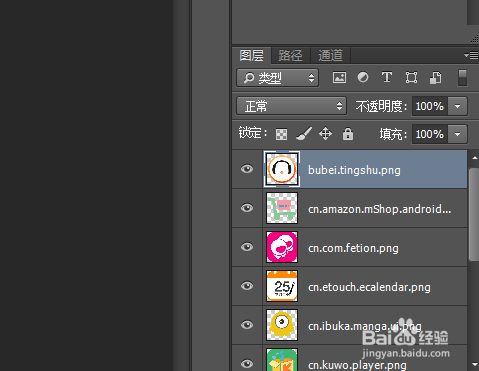Screen dimensions: 479x371
Task: Open the layers panel flyout menu
Action: pyautogui.click(x=471, y=55)
